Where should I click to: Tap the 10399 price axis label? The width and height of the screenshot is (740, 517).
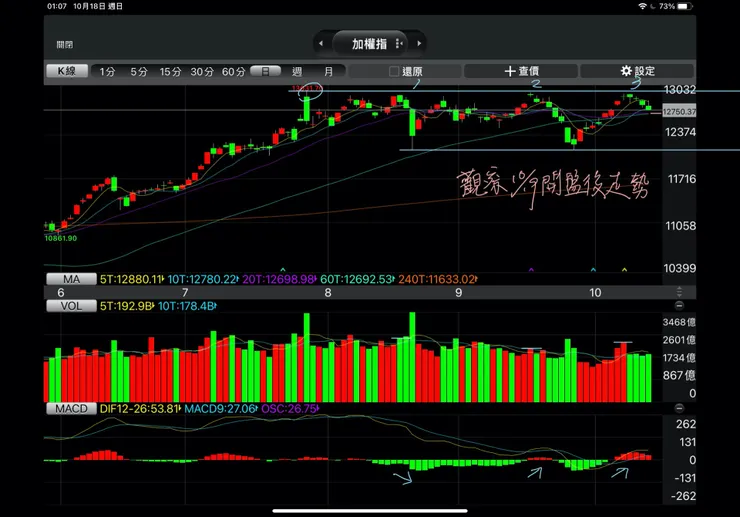click(680, 268)
